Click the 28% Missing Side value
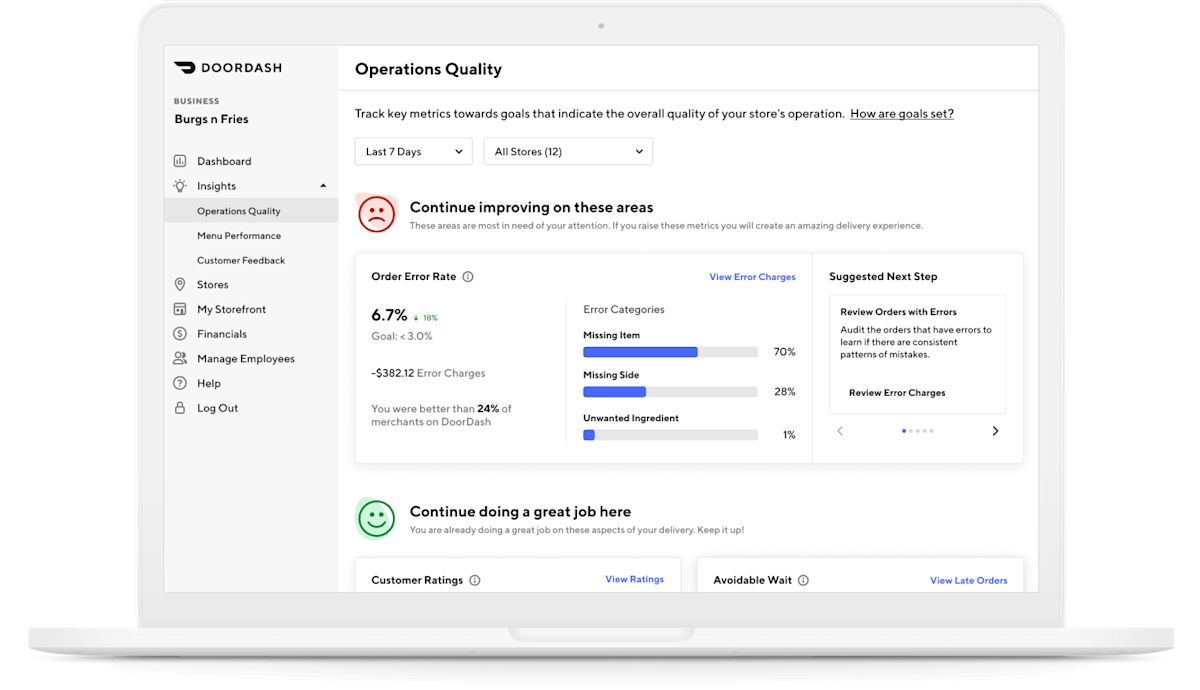The image size is (1200, 690). [x=785, y=392]
